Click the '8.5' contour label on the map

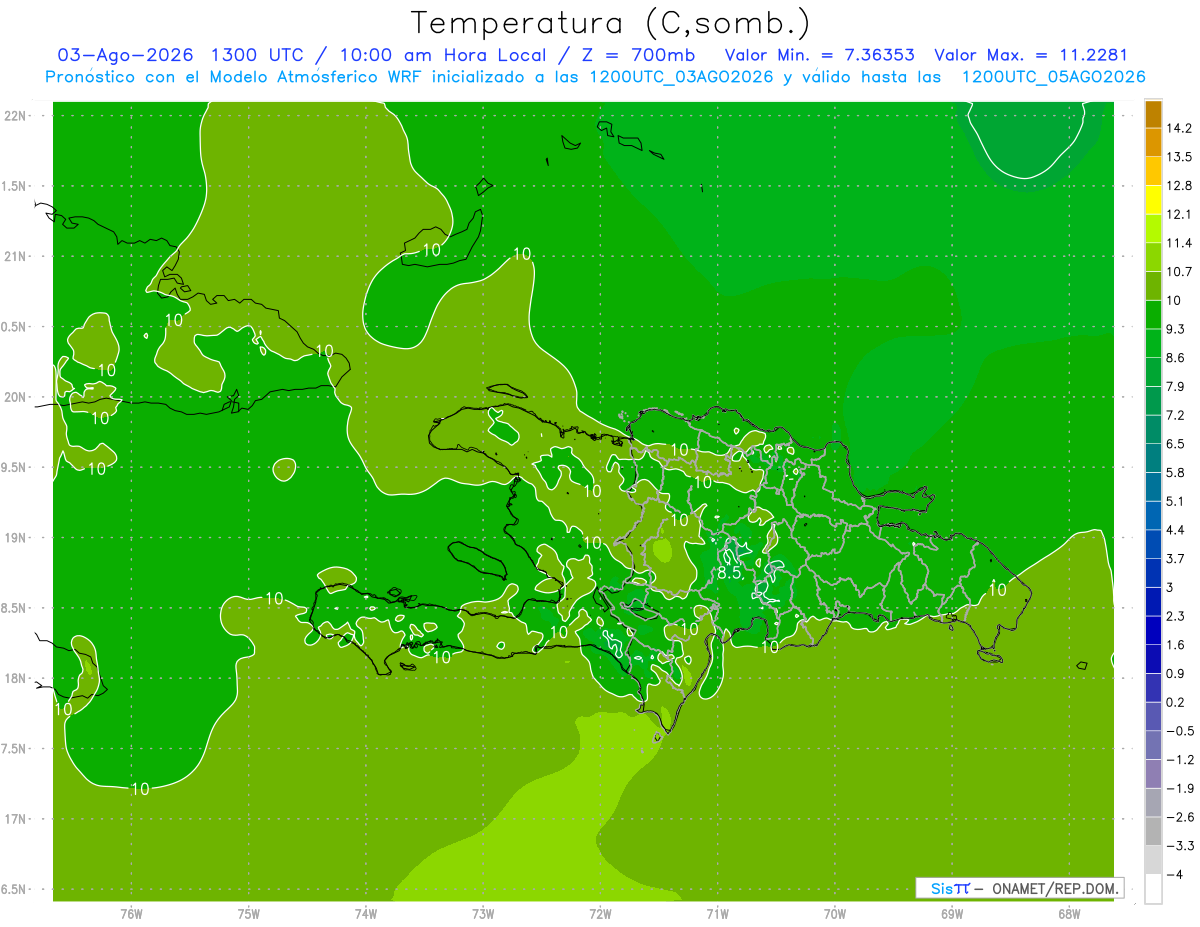[x=729, y=573]
